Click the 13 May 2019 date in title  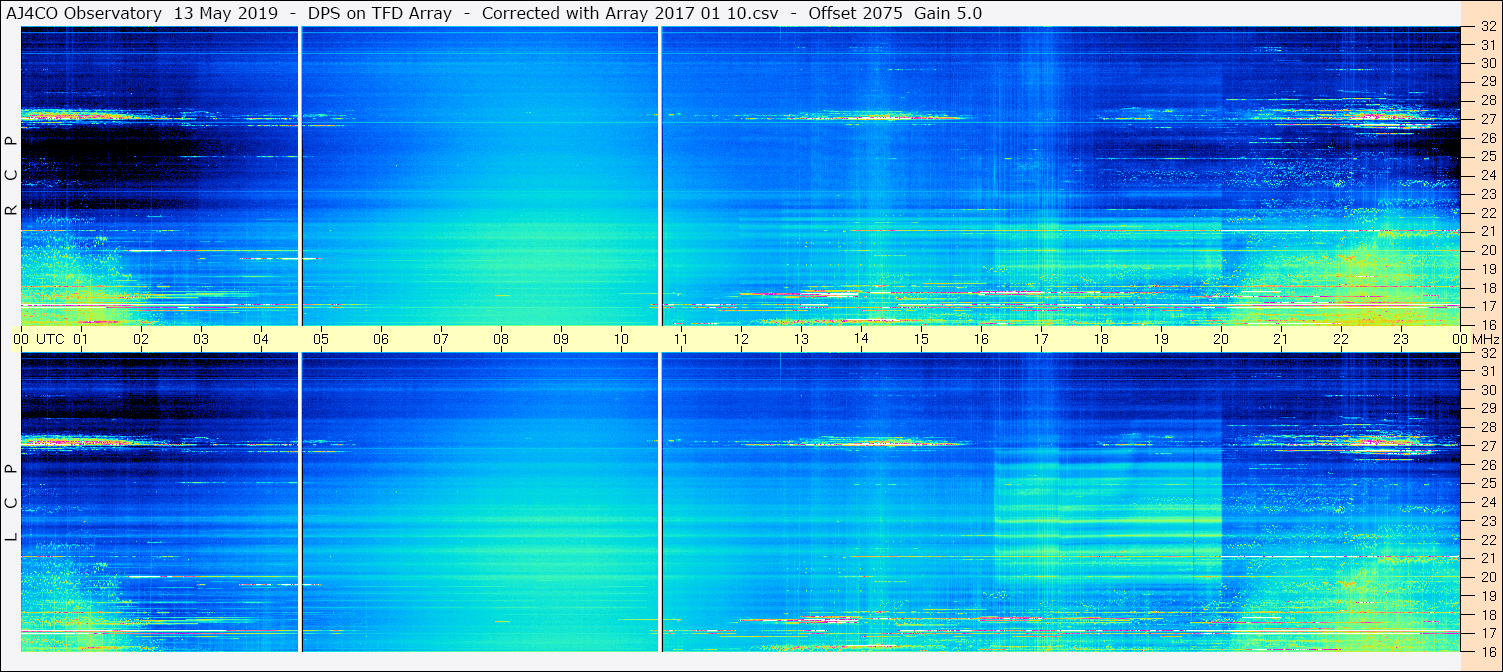225,13
